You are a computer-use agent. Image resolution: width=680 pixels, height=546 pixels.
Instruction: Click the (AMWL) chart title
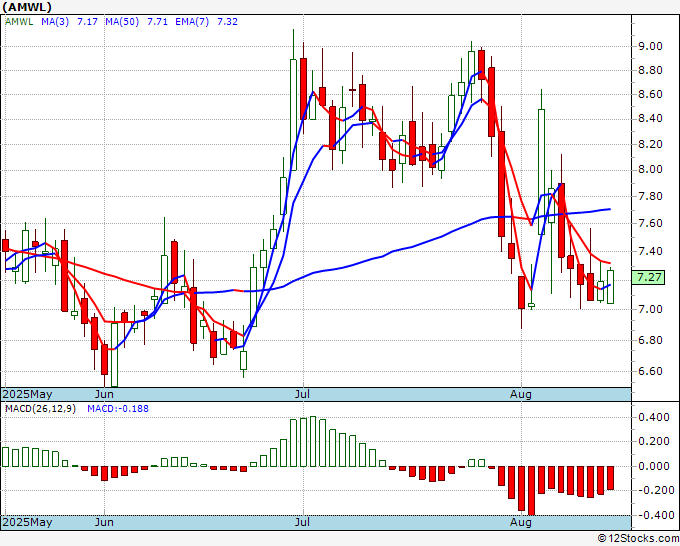click(27, 7)
